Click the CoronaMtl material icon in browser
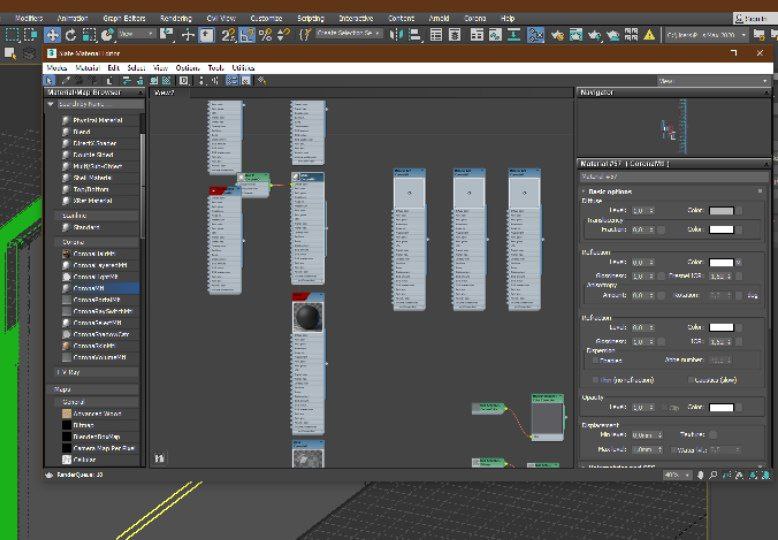This screenshot has width=778, height=540. coord(67,288)
